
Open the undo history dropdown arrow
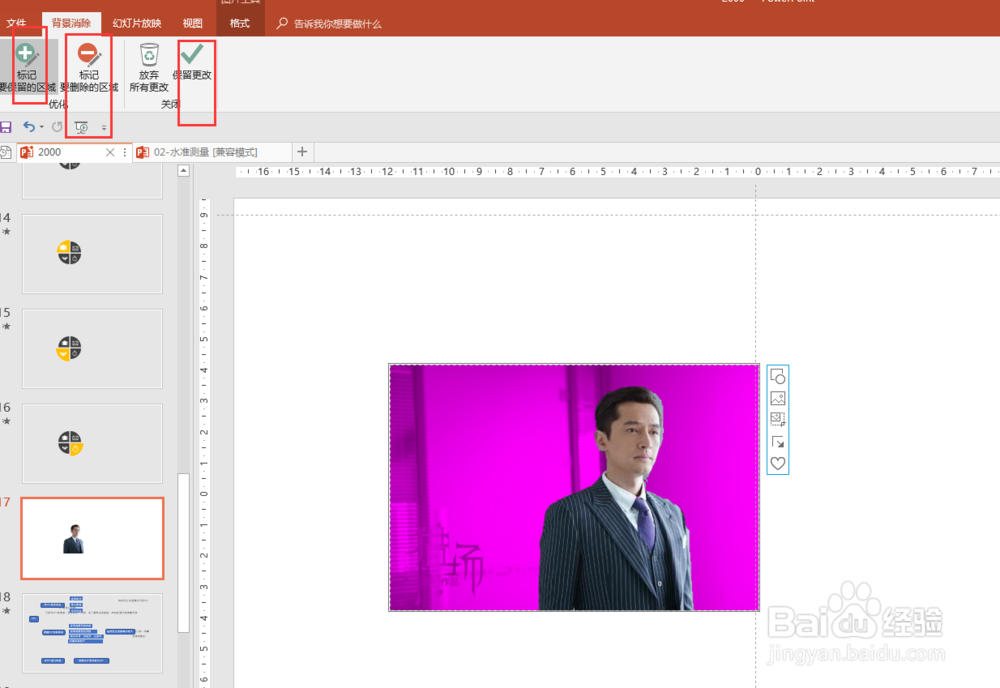[42, 127]
